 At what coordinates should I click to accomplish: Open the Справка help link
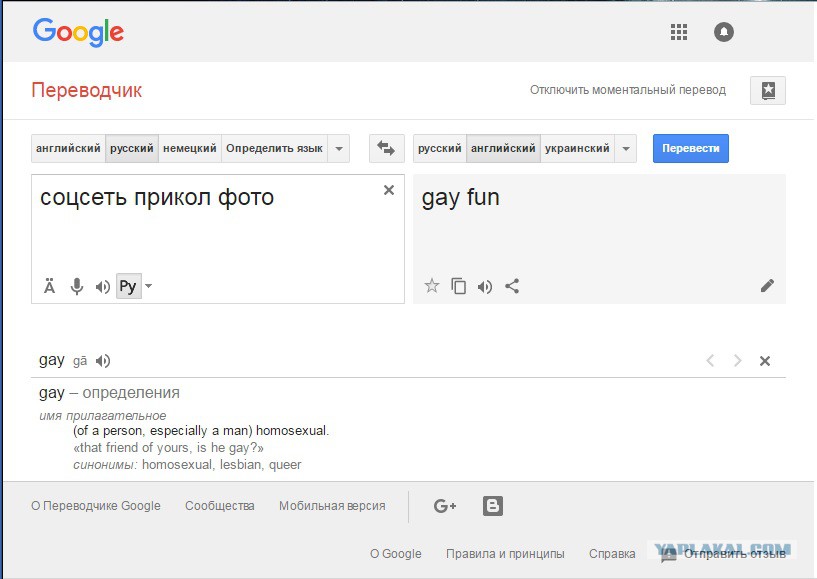pos(612,553)
